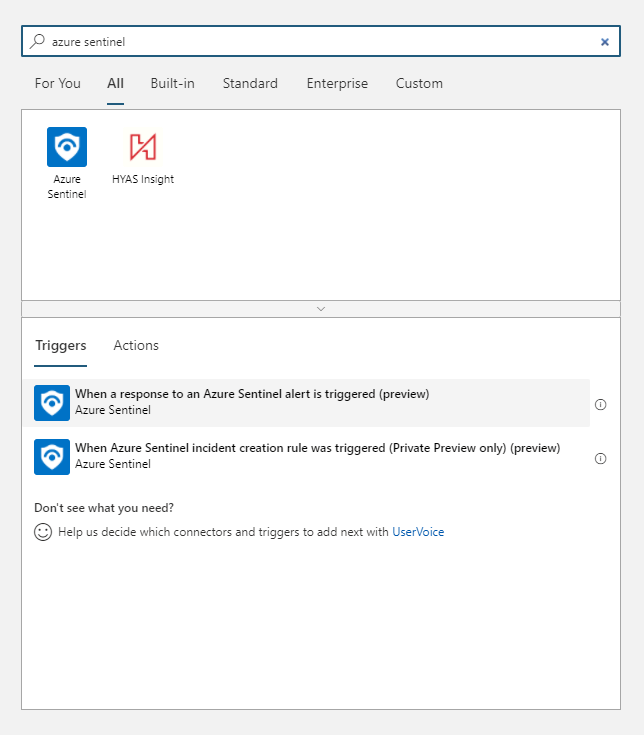The image size is (644, 735).
Task: Click info icon for incident creation trigger
Action: [x=601, y=458]
